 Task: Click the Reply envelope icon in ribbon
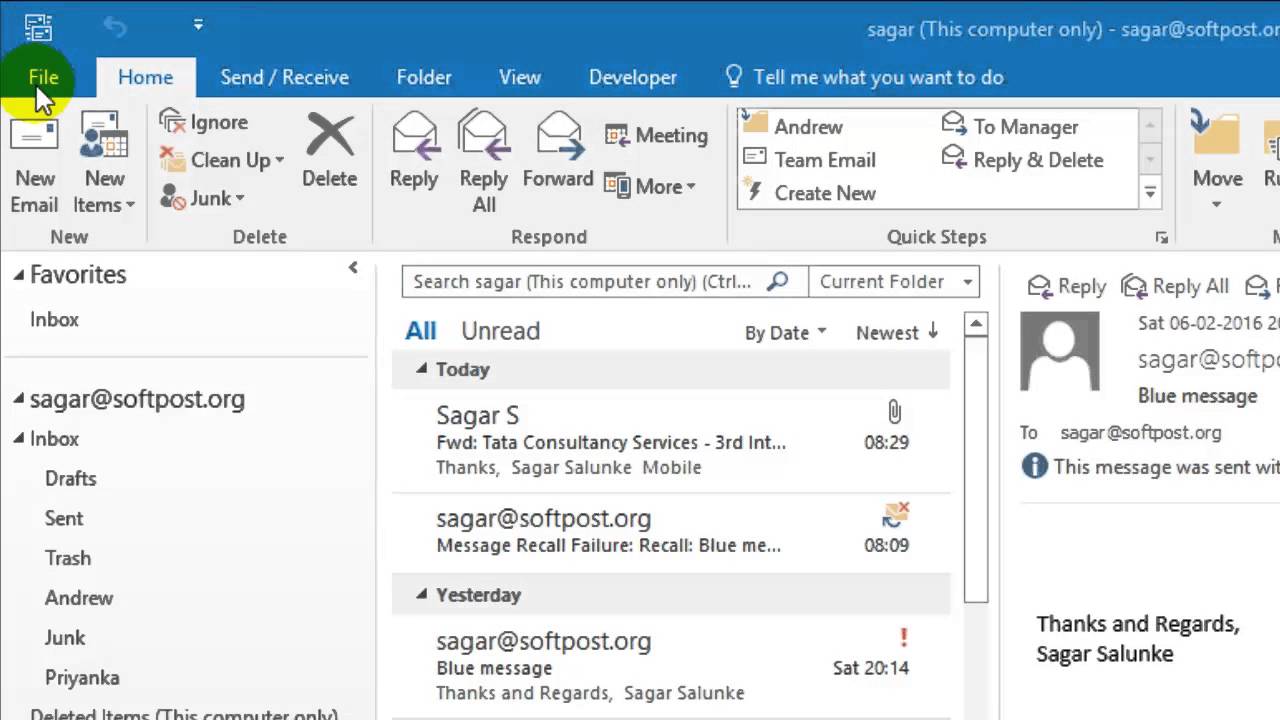pos(414,135)
